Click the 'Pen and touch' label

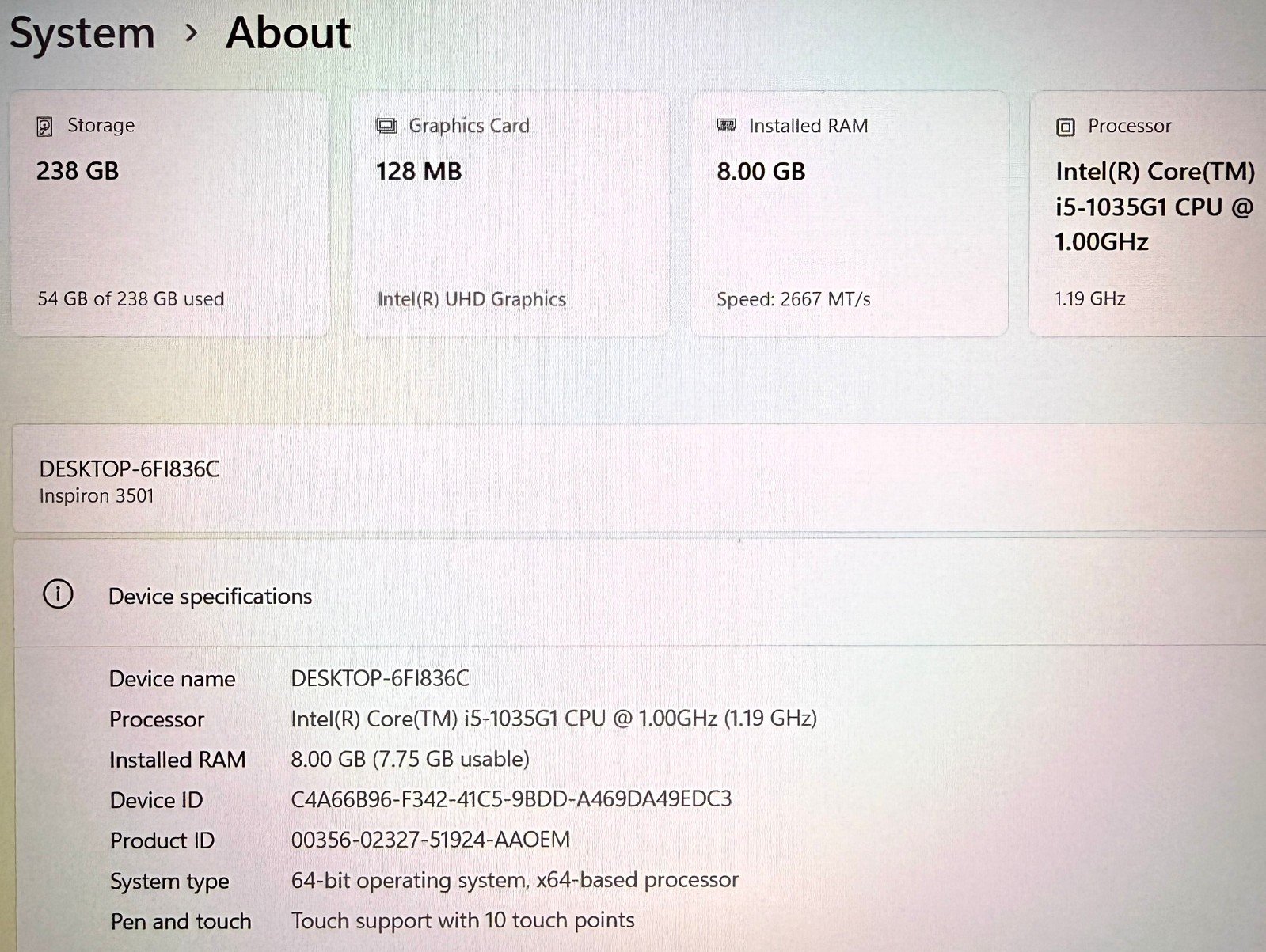[x=181, y=922]
